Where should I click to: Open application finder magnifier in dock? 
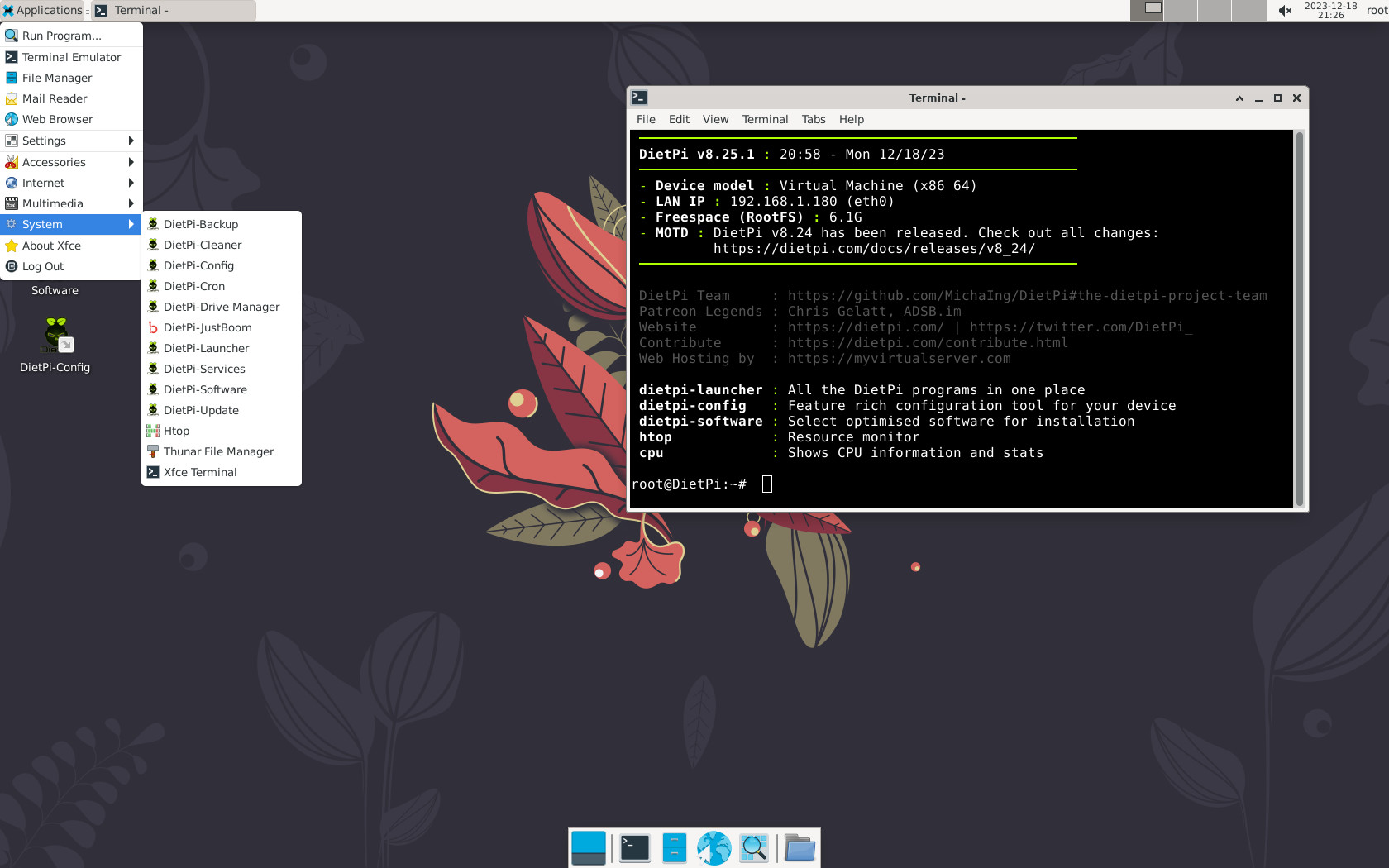coord(754,848)
